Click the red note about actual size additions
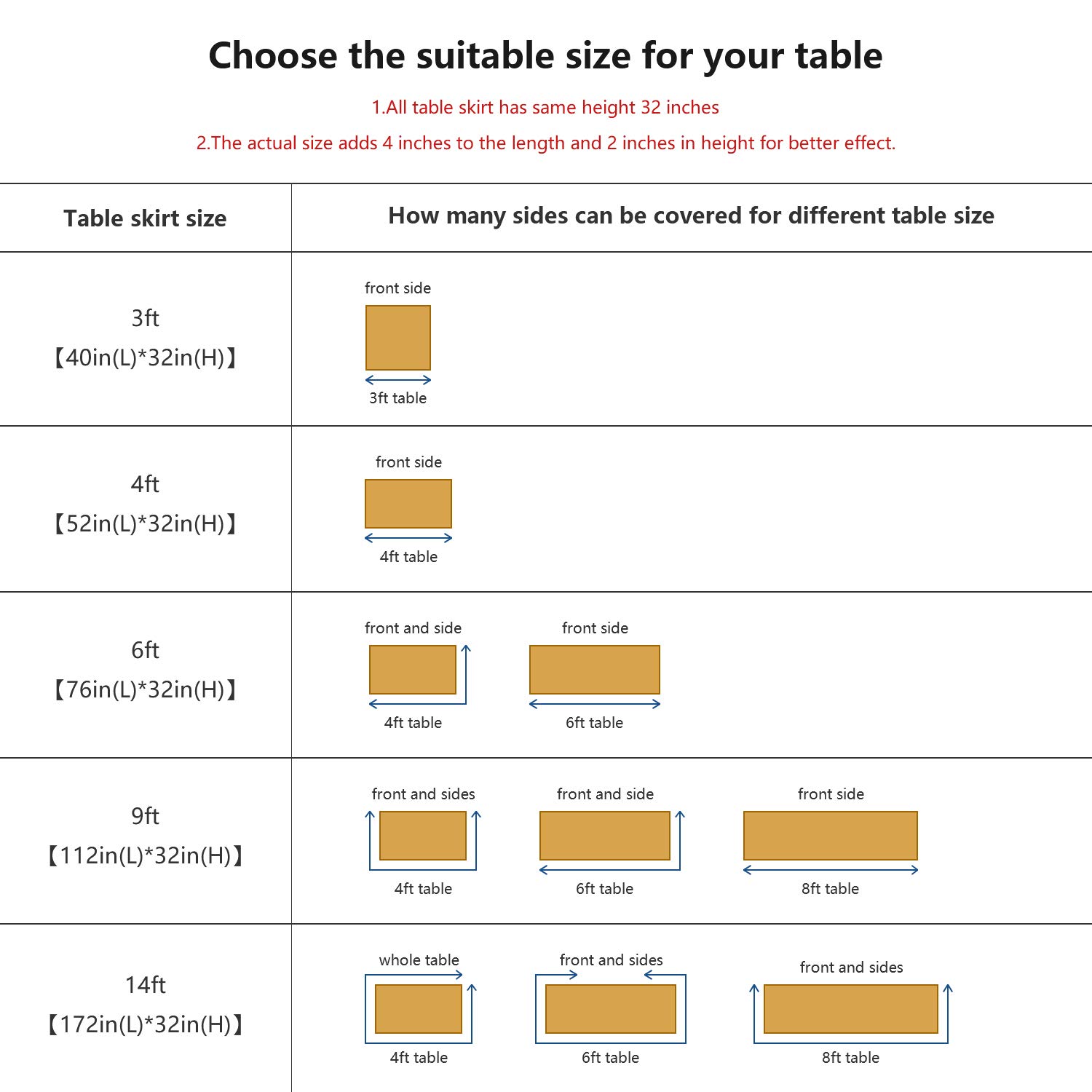 [545, 143]
